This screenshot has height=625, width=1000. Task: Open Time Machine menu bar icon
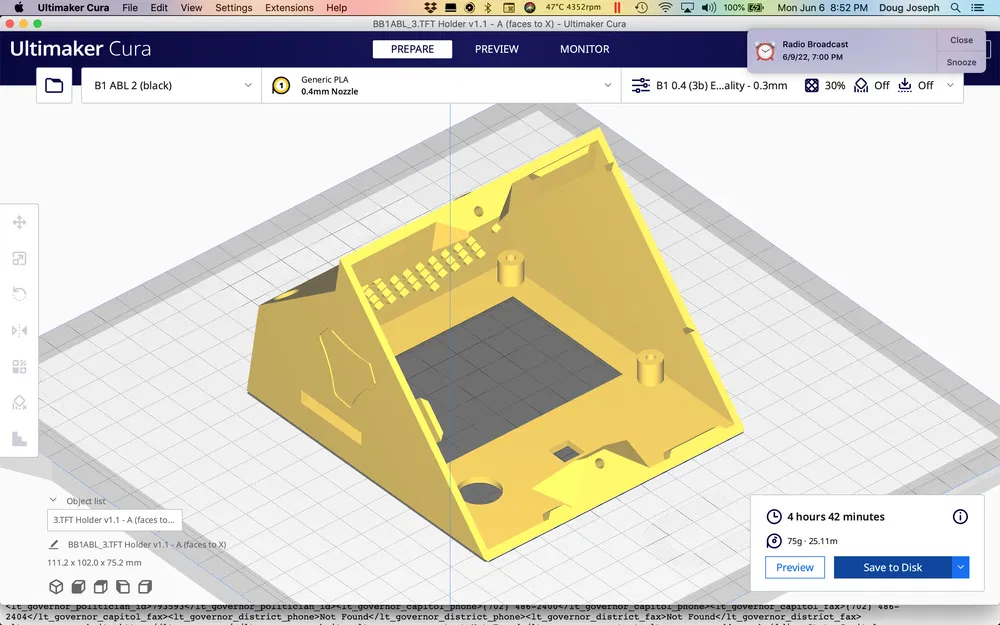click(x=642, y=8)
